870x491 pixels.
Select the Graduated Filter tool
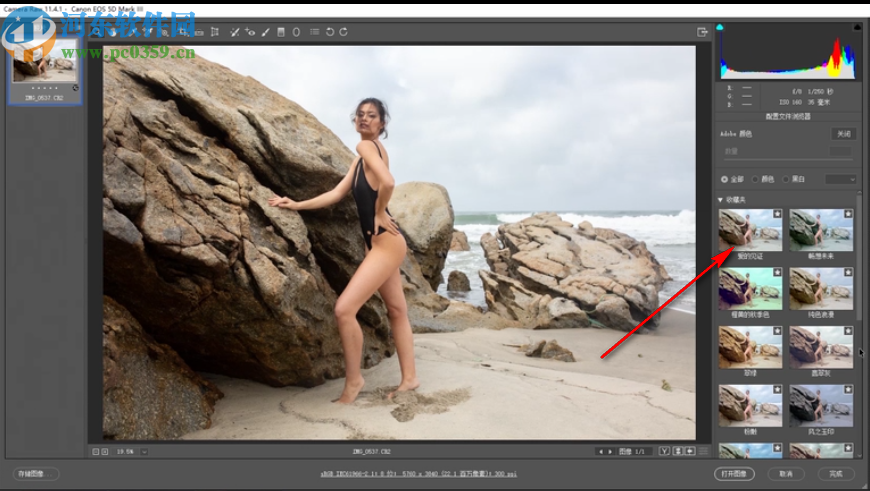(281, 32)
